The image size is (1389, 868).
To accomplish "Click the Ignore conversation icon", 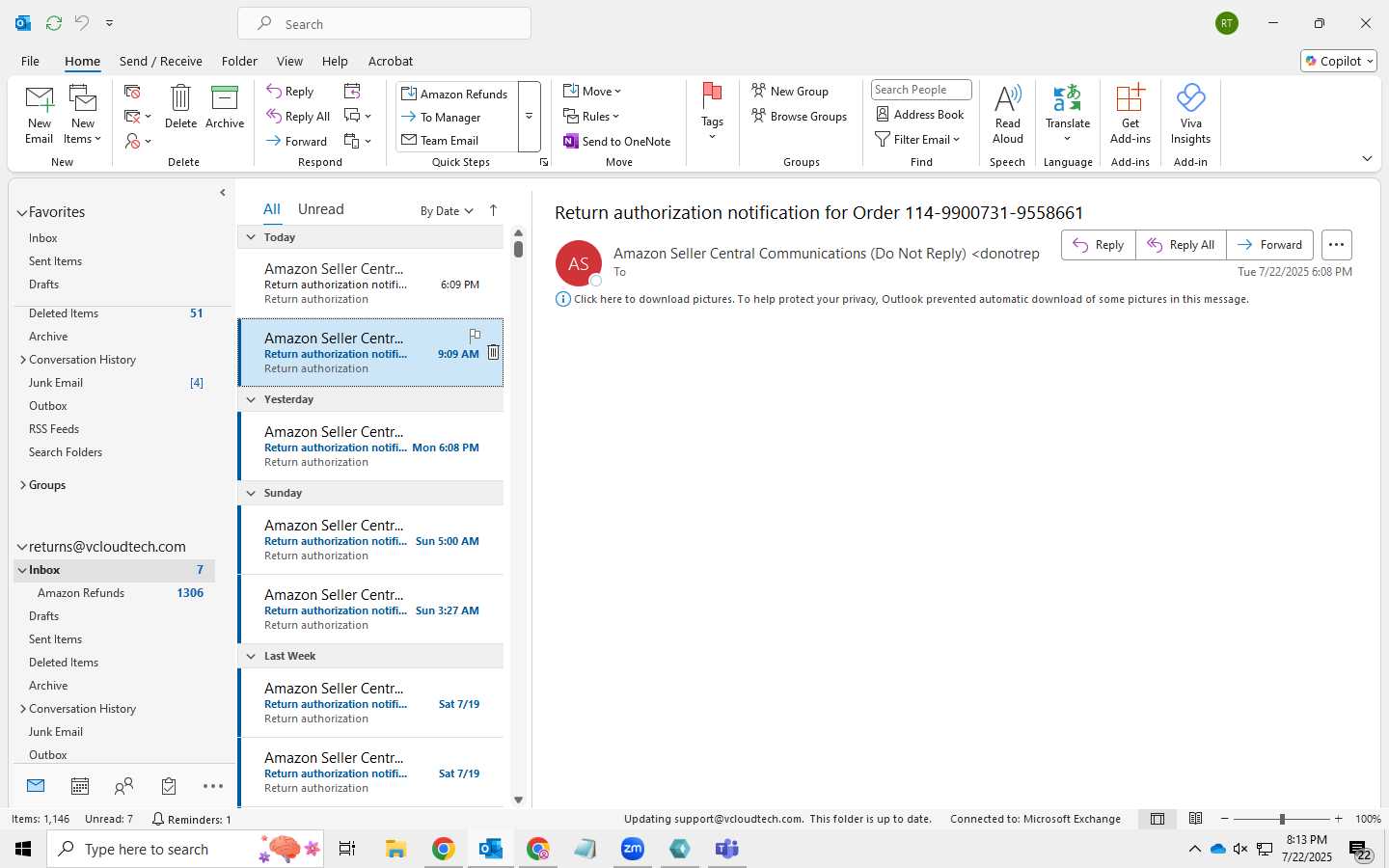I will (x=133, y=92).
